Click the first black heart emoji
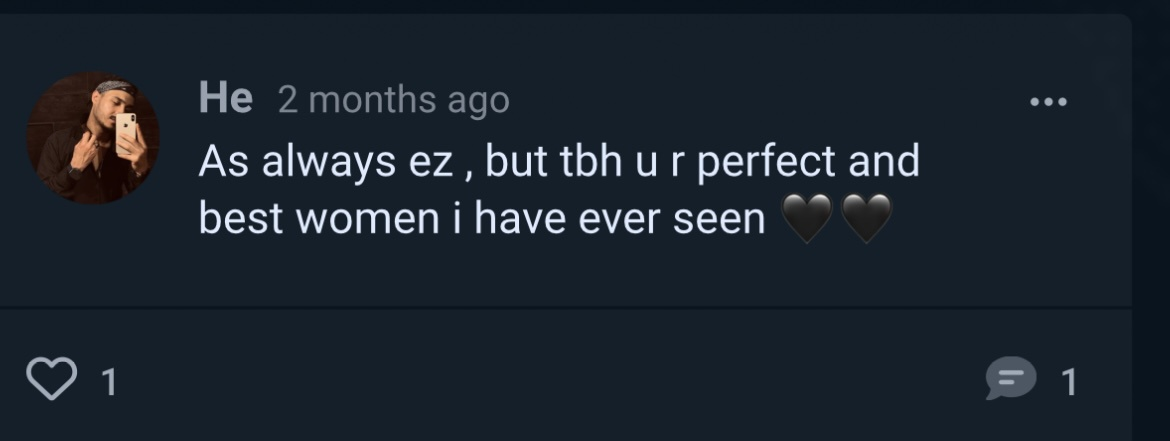1170x441 pixels. 806,219
